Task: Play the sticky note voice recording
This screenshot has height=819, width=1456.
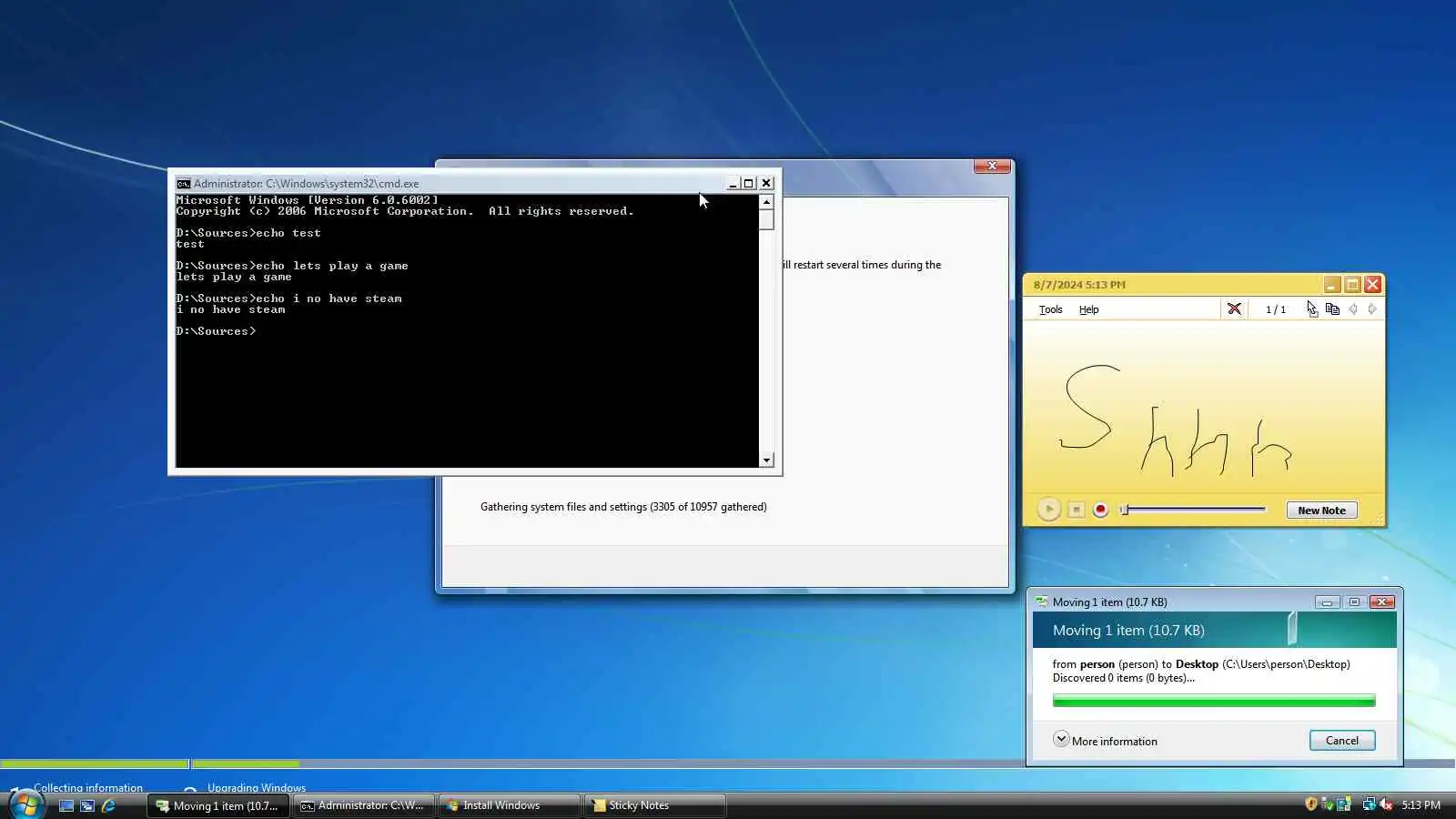Action: [x=1048, y=510]
